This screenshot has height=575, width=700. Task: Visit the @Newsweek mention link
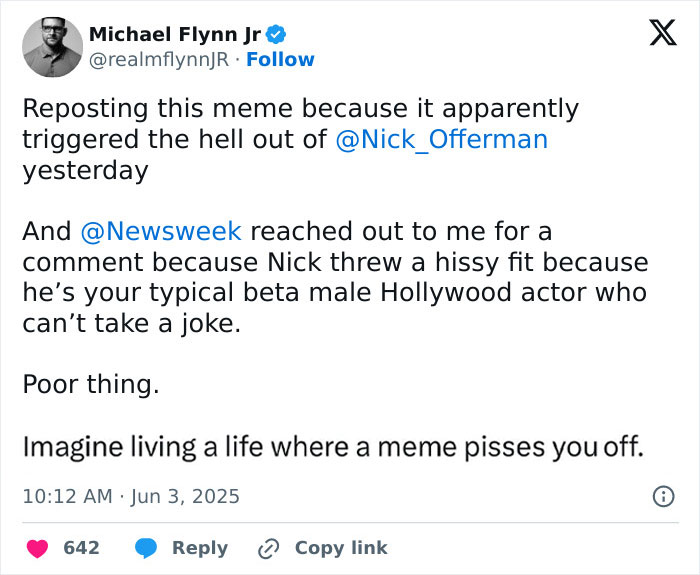coord(161,231)
